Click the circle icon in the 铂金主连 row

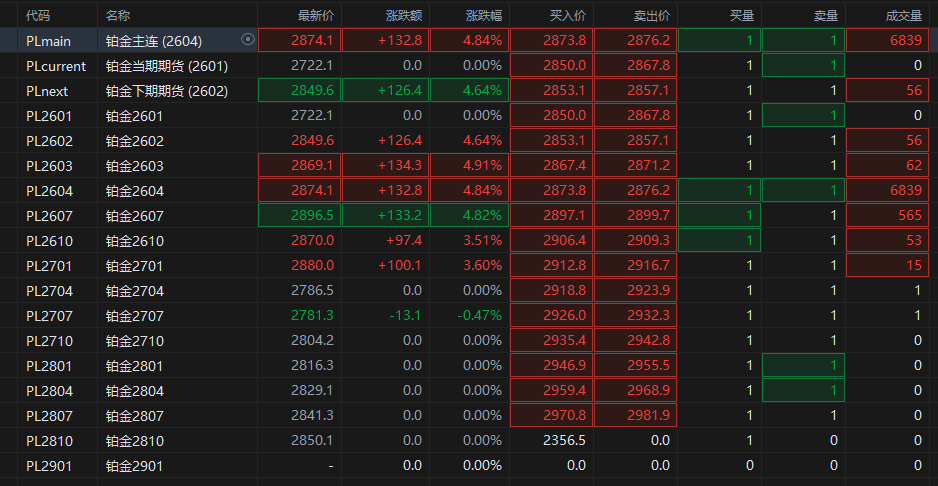click(x=248, y=40)
